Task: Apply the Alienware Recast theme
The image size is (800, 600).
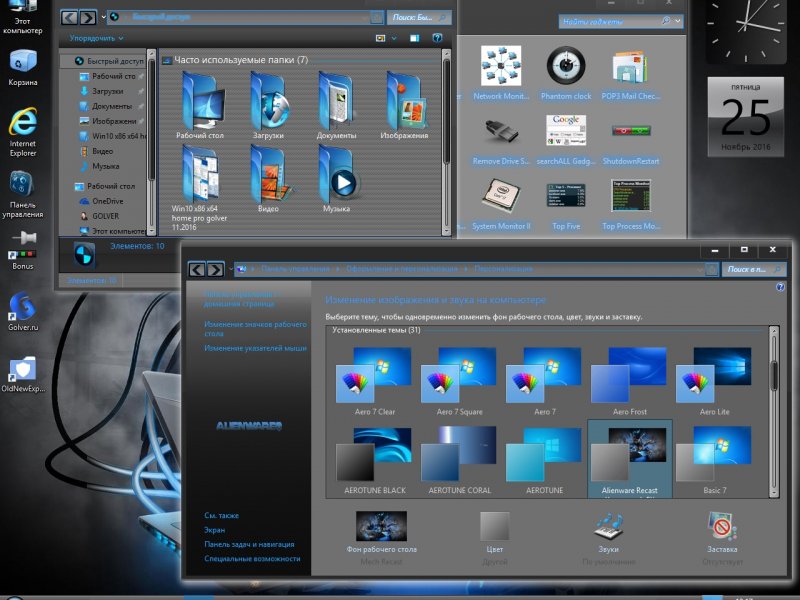Action: click(x=630, y=459)
